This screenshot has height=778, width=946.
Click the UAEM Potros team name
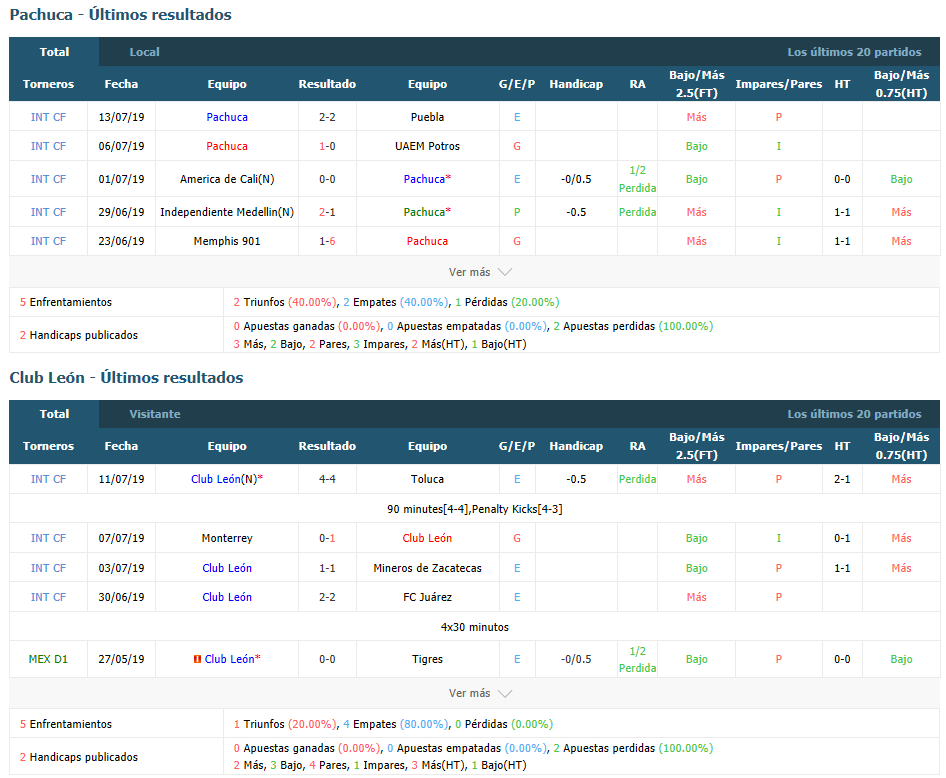(427, 146)
